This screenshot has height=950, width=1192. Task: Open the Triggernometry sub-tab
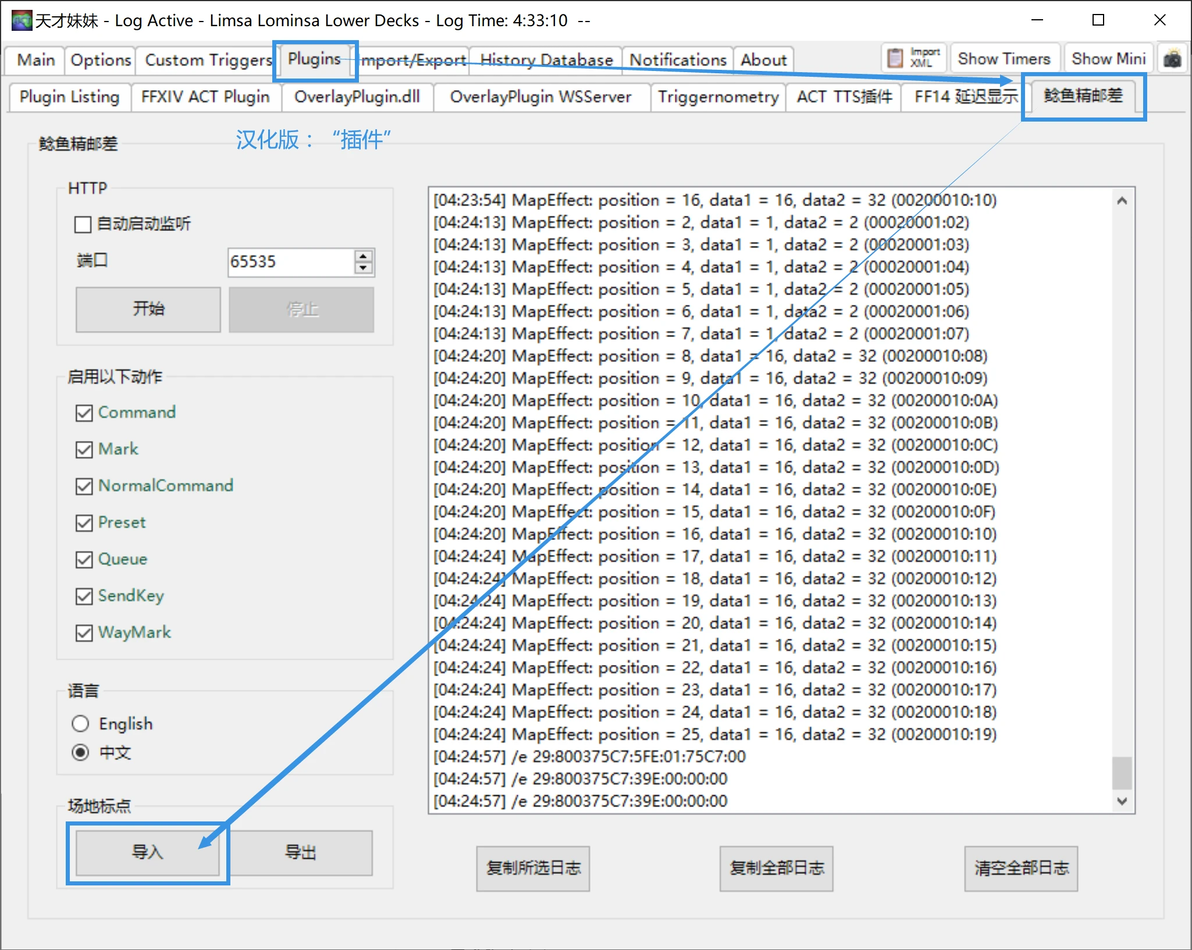(x=718, y=97)
